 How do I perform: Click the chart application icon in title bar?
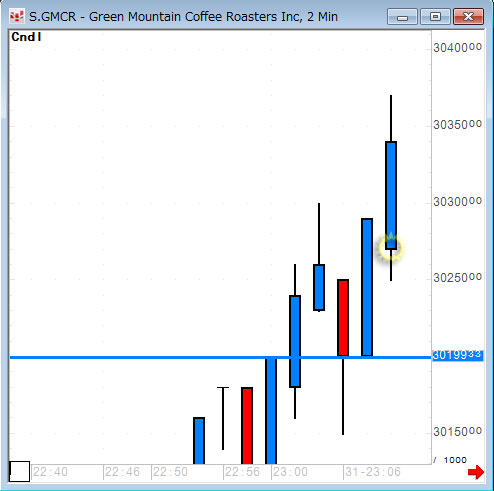coord(17,16)
